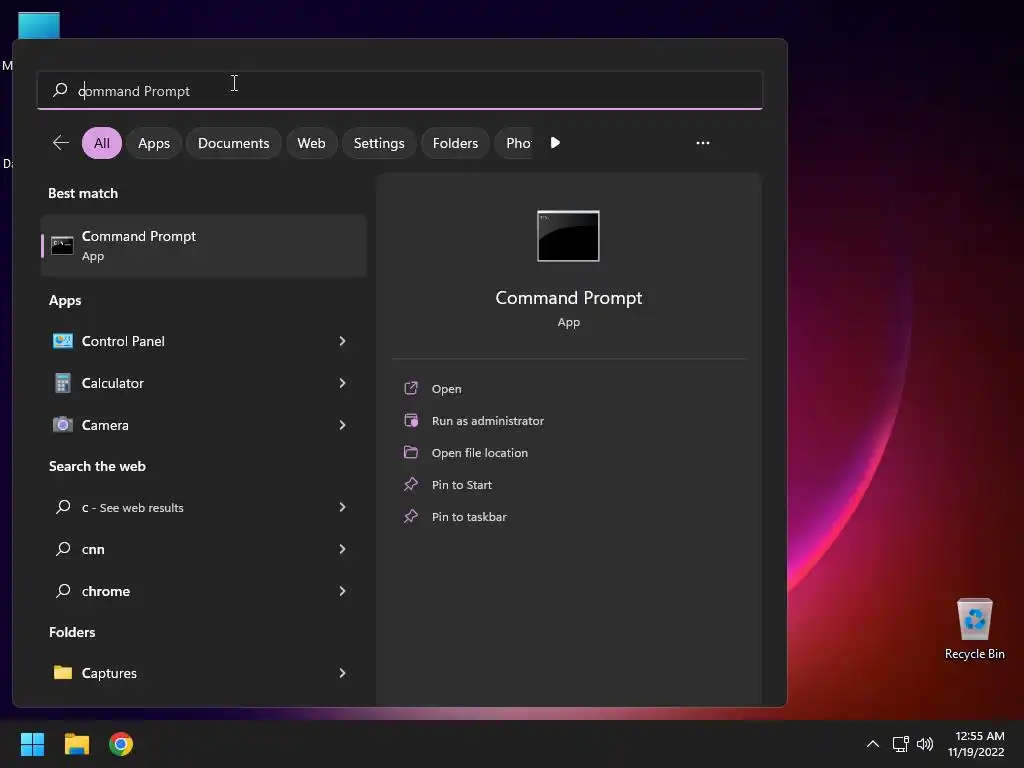Click the search icon beside cnn suggestion
1024x768 pixels.
[x=63, y=549]
